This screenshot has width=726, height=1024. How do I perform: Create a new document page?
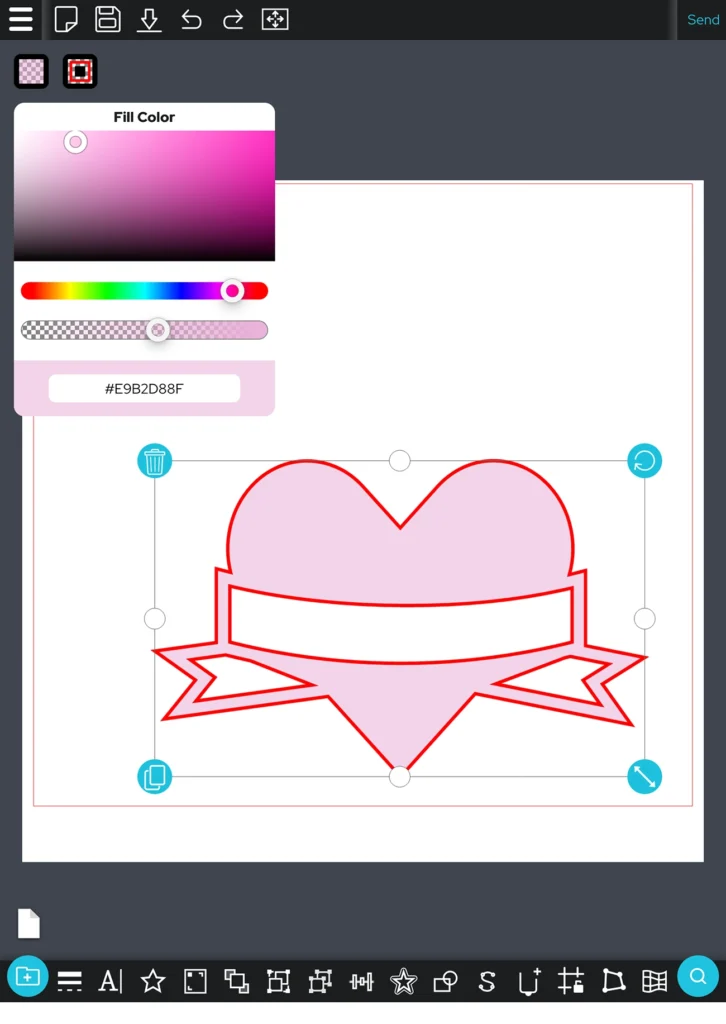tap(66, 19)
